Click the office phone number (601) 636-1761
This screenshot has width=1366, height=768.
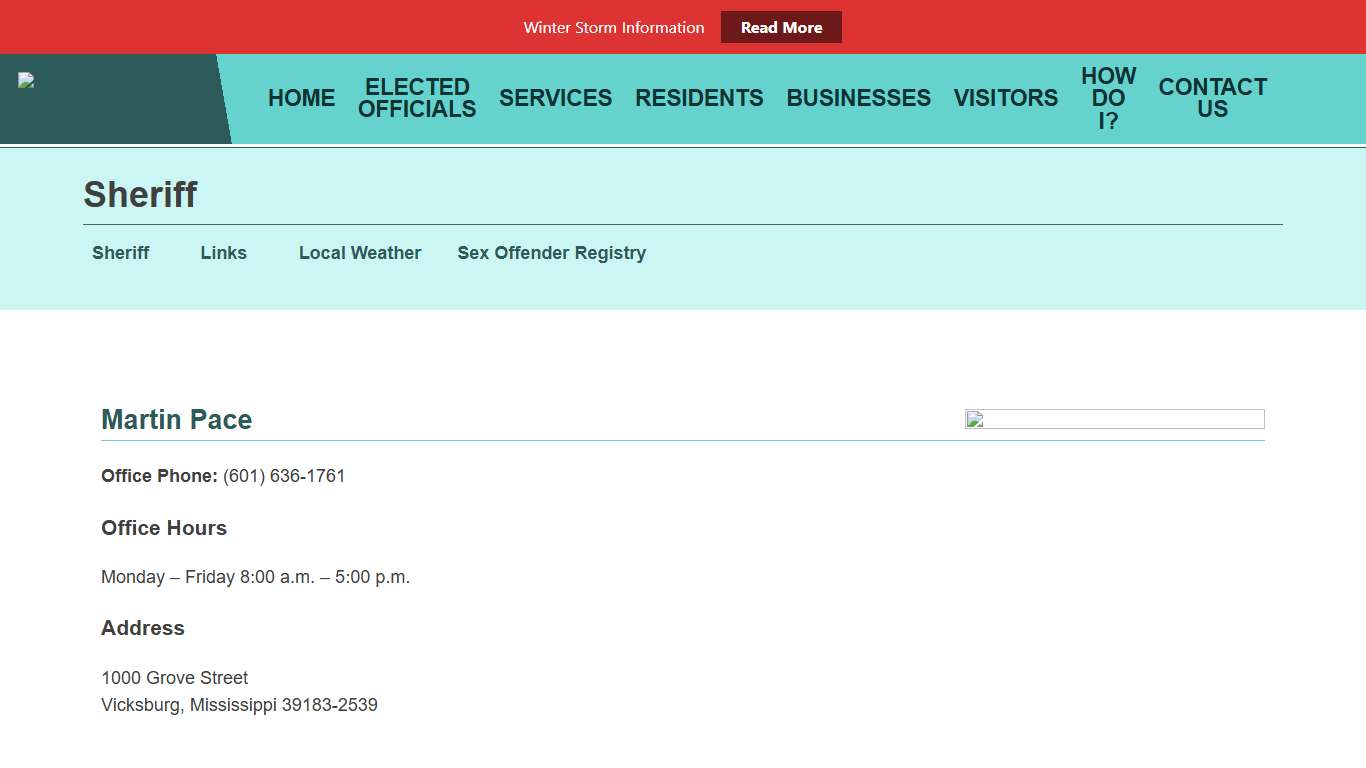(x=284, y=476)
